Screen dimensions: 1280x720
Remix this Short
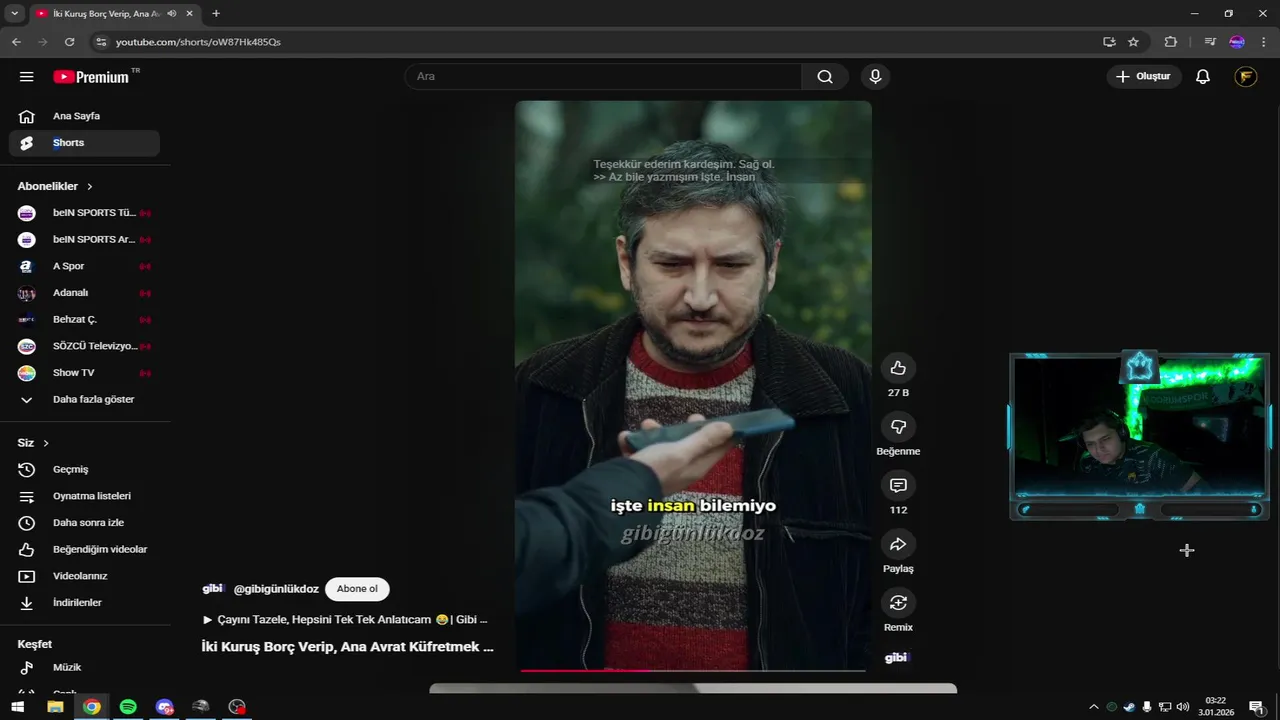[x=898, y=603]
